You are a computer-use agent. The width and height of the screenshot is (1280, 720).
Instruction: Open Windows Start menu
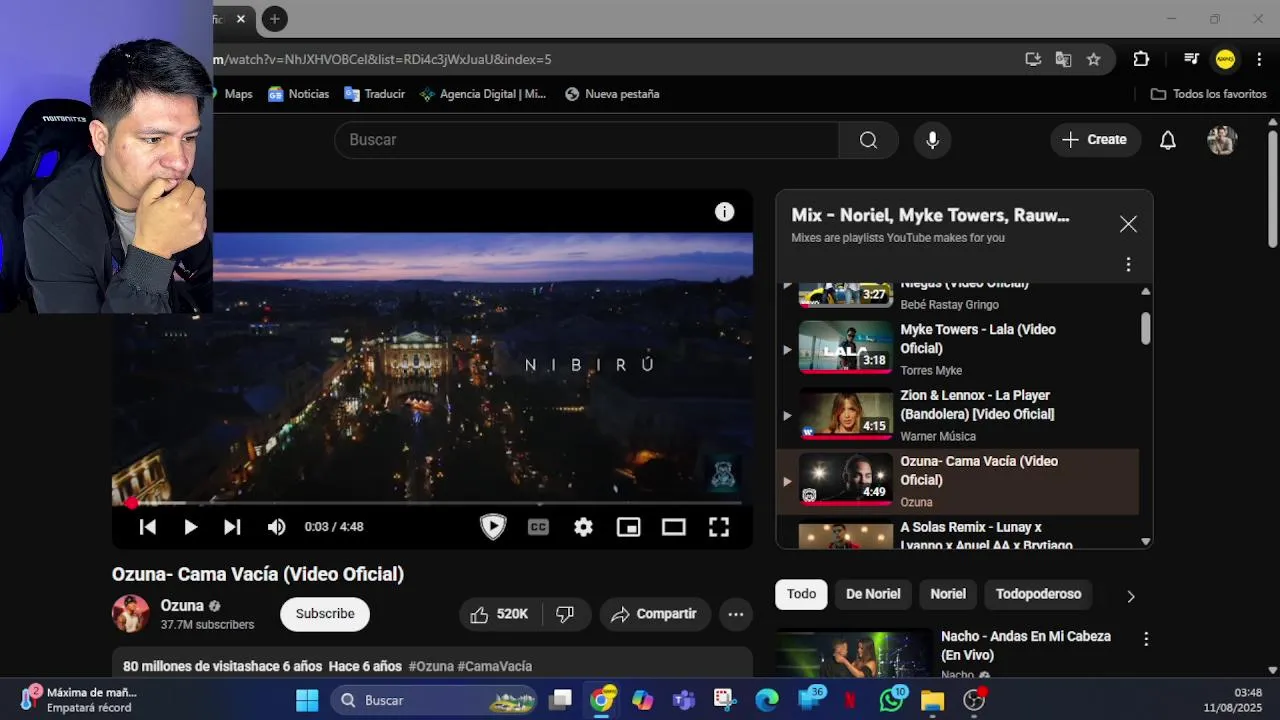click(307, 700)
